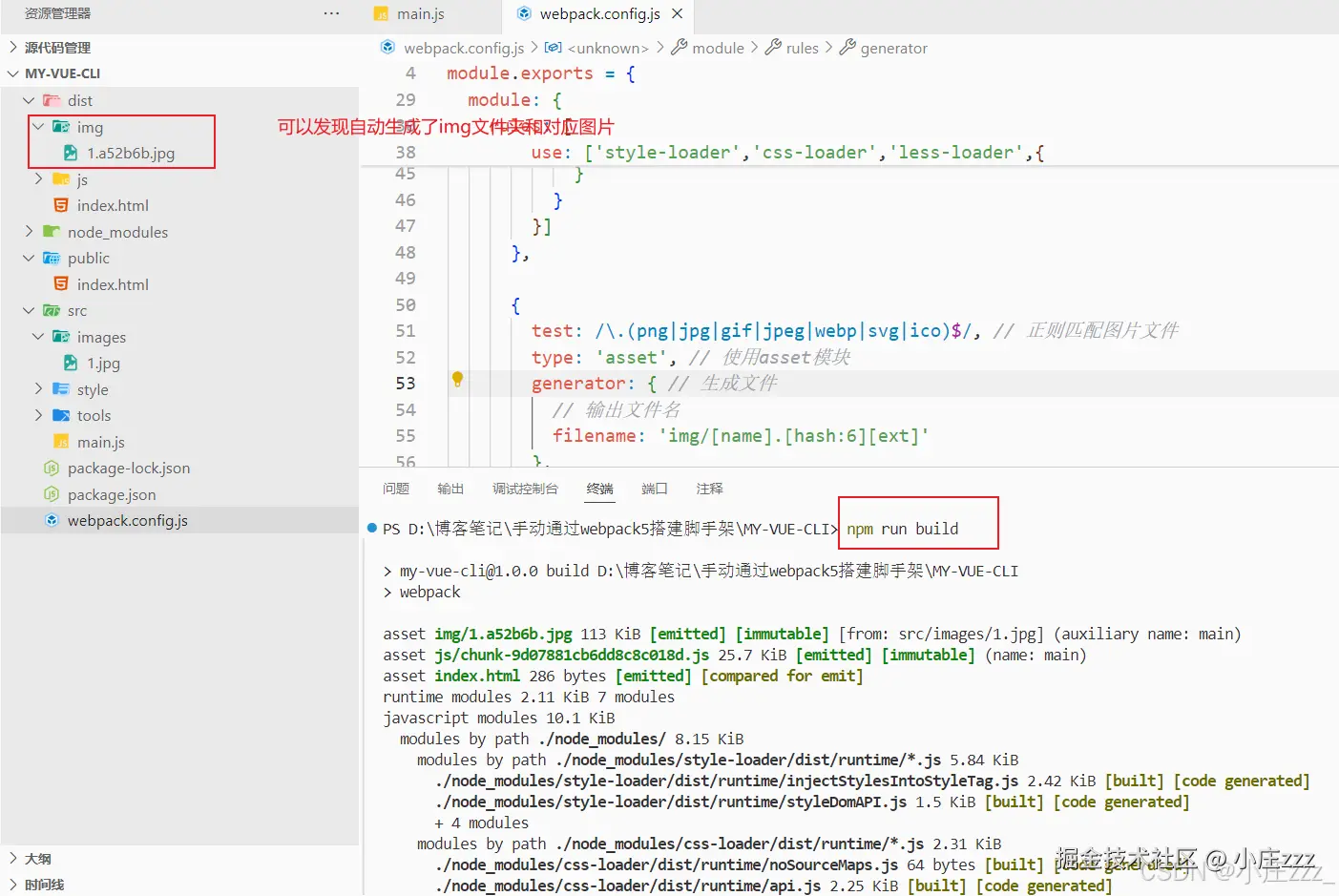Expand the 大纲 outline section

pyautogui.click(x=13, y=858)
